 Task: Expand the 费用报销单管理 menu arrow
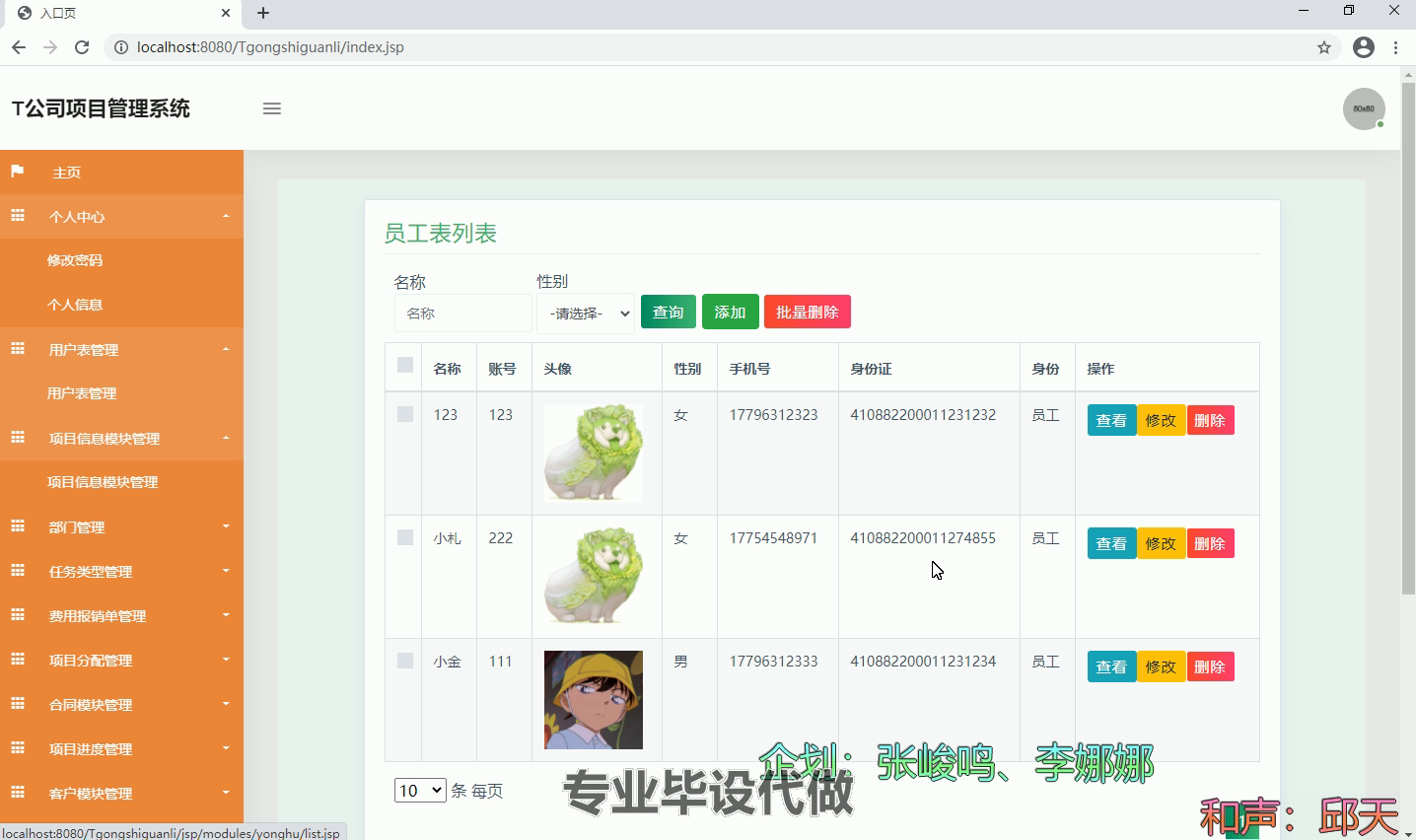[x=226, y=615]
